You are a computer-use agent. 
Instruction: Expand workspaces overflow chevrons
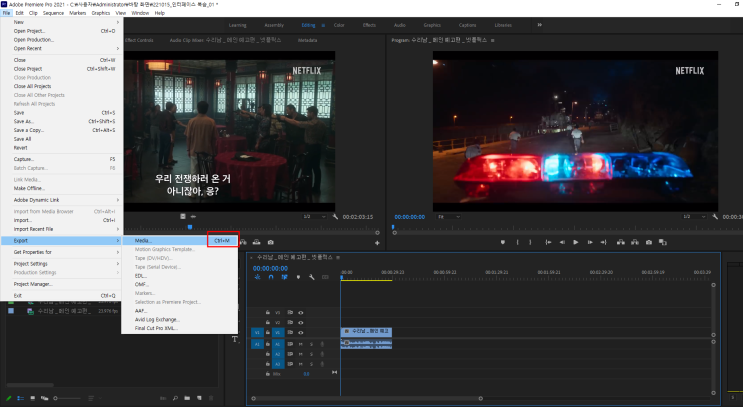point(539,25)
